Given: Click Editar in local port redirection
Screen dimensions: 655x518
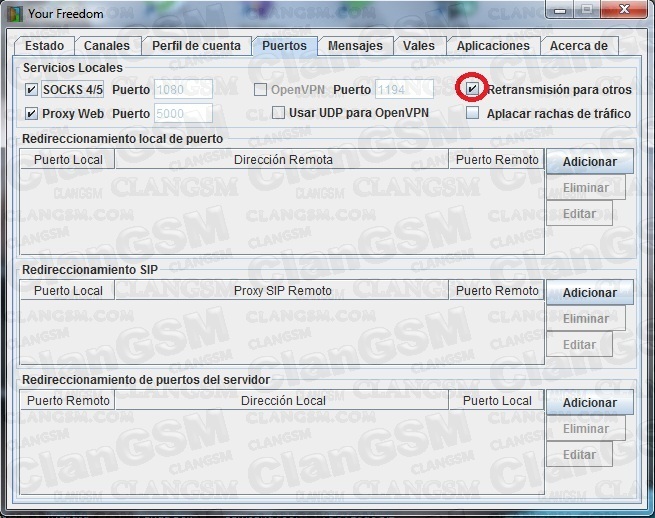Looking at the screenshot, I should coord(579,213).
